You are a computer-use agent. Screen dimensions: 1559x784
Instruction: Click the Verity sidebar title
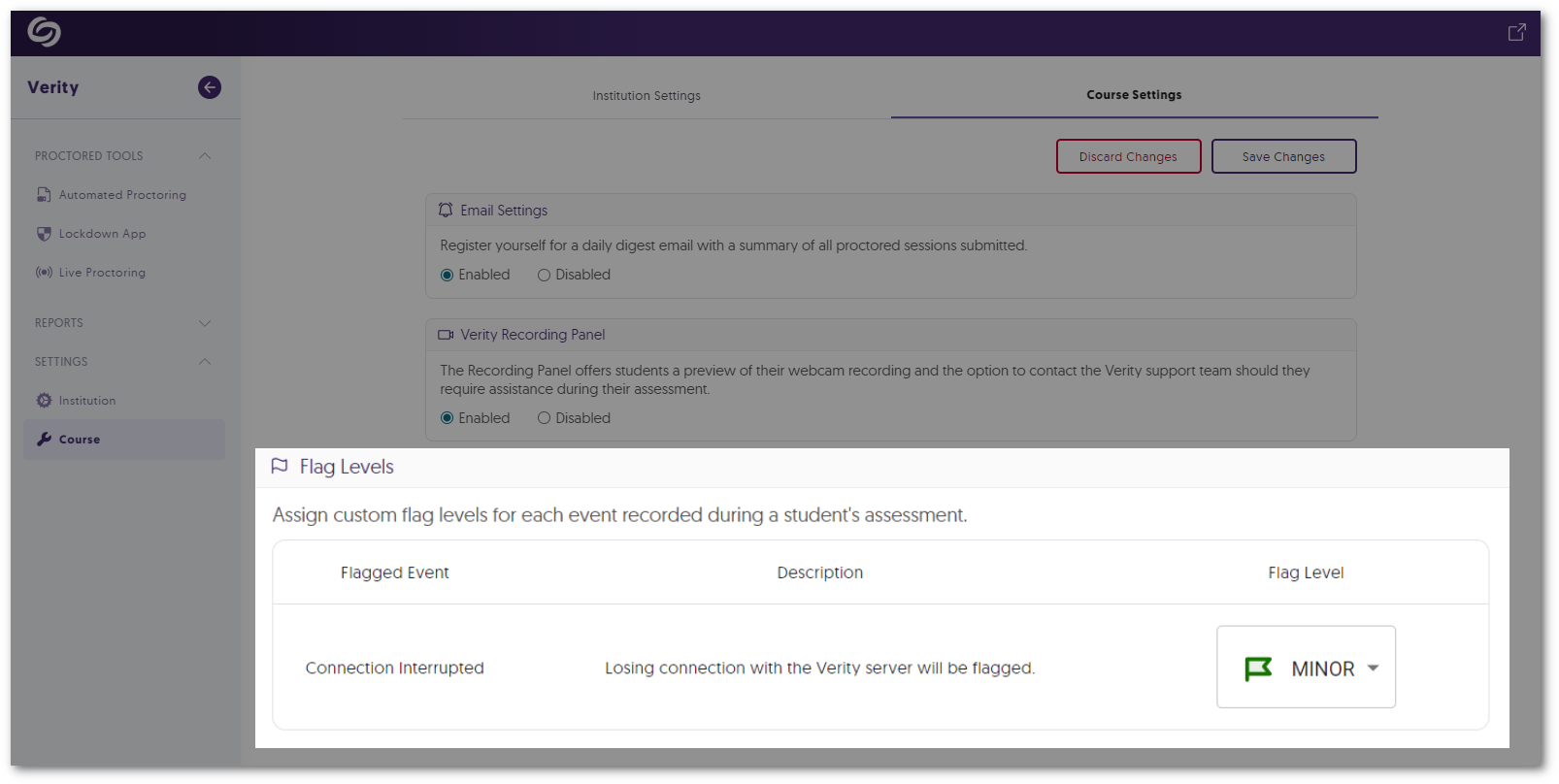(x=53, y=87)
